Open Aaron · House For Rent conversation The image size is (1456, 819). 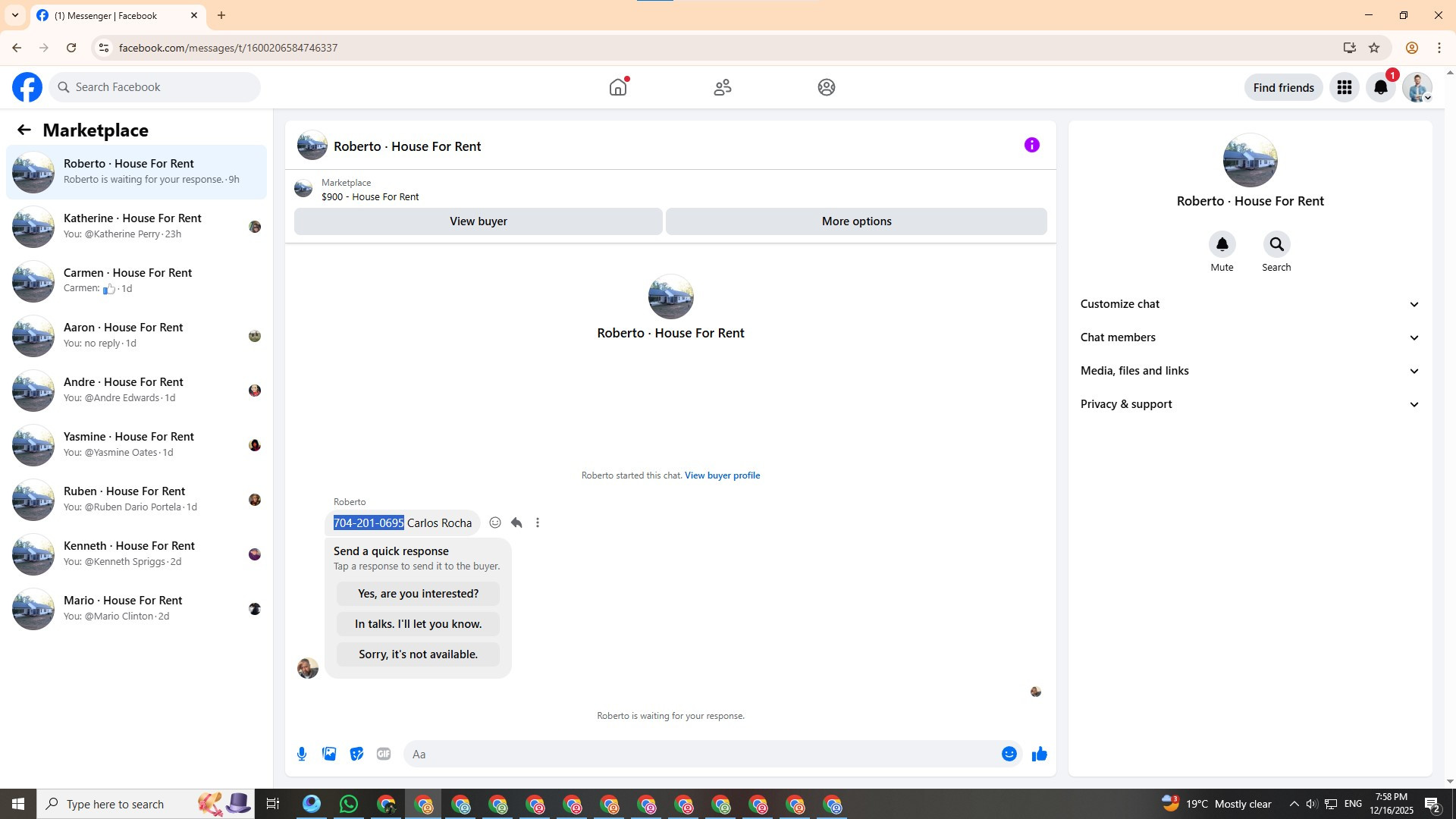click(136, 336)
